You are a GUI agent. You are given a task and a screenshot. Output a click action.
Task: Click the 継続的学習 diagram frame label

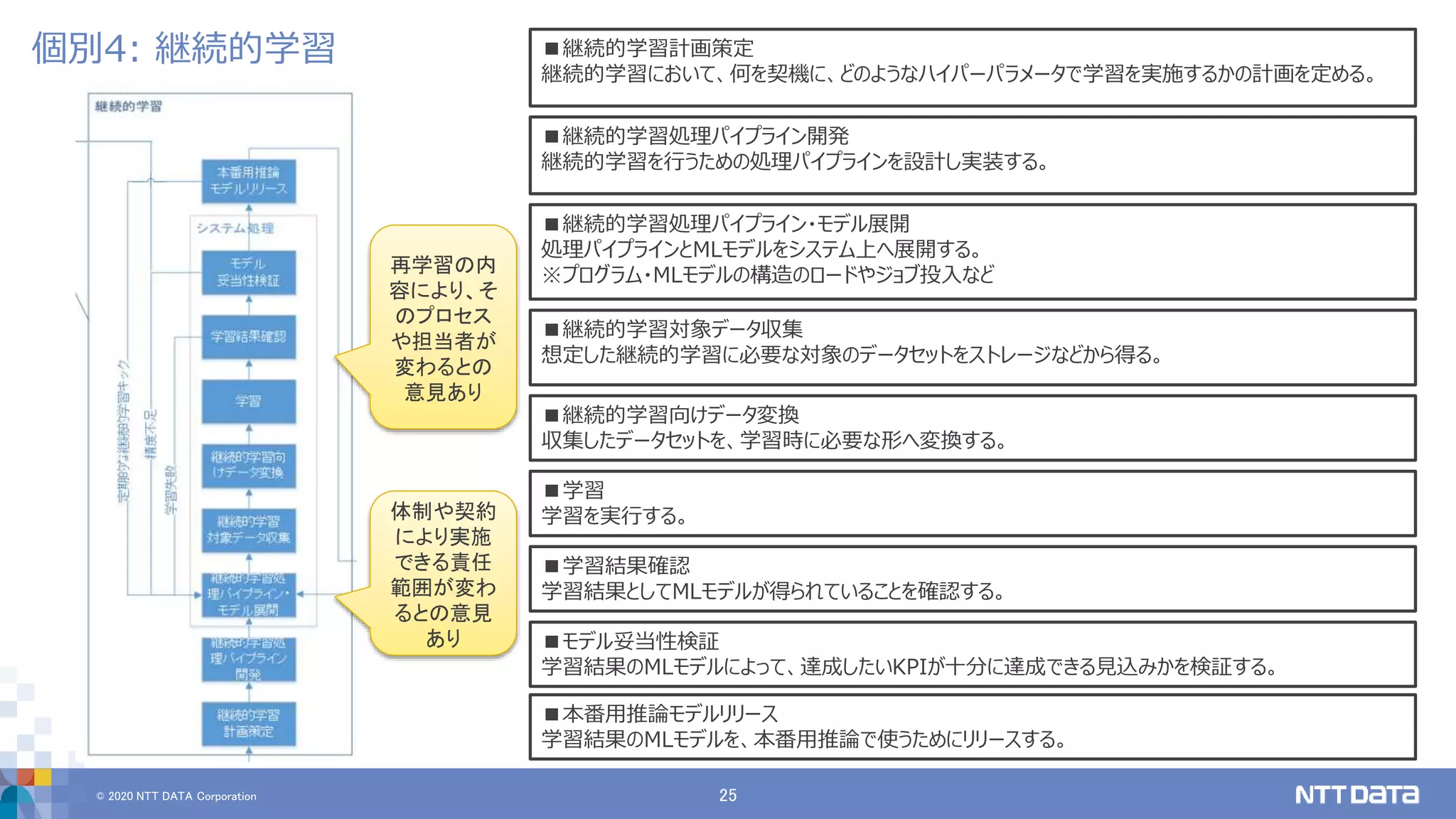[x=129, y=106]
